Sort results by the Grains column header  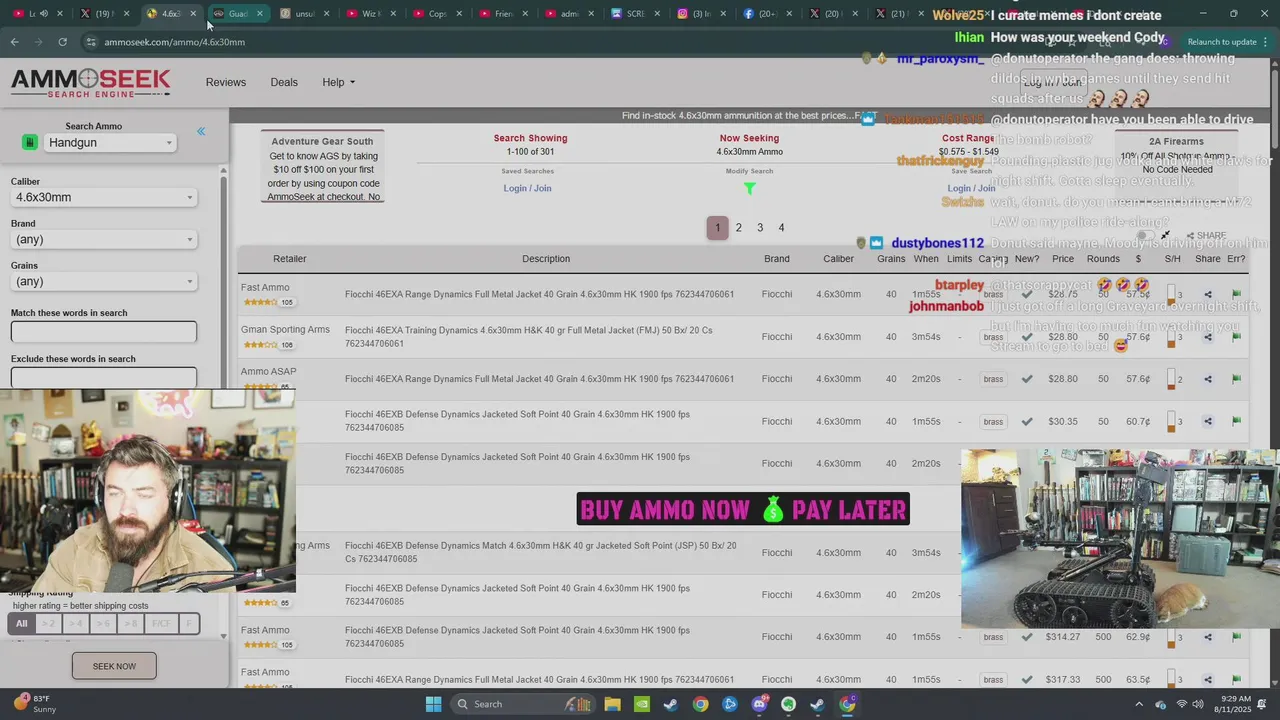point(891,259)
